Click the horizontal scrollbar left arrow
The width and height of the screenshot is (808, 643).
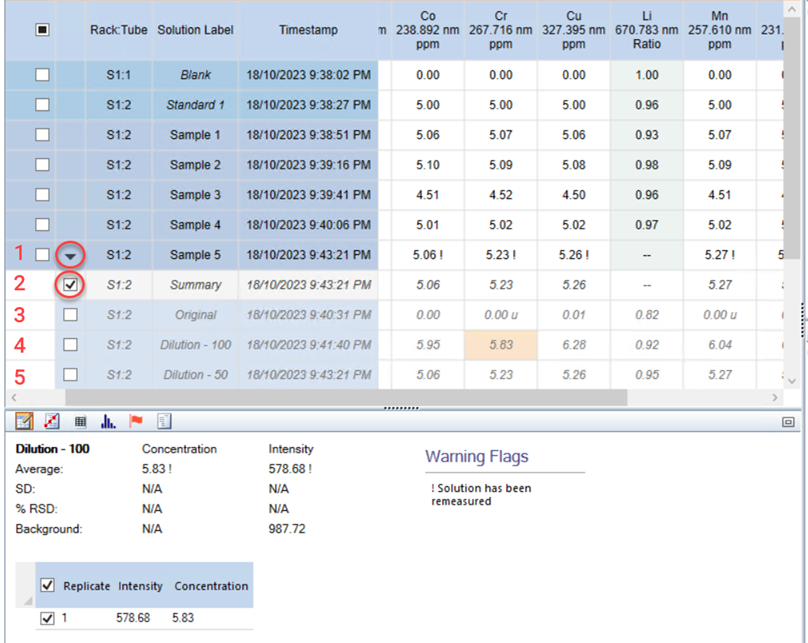point(14,397)
